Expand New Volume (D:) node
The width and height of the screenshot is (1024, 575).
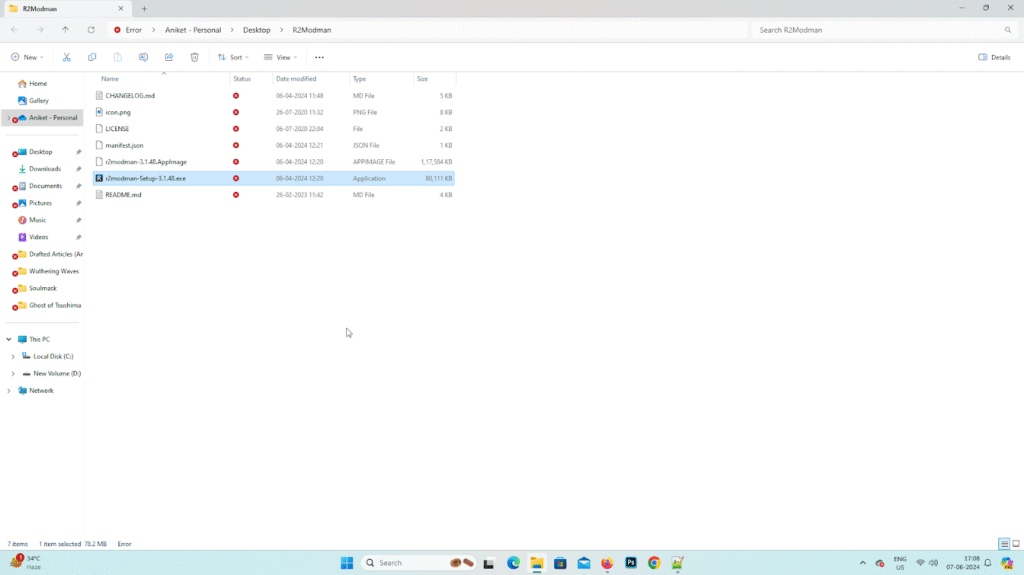click(x=13, y=374)
